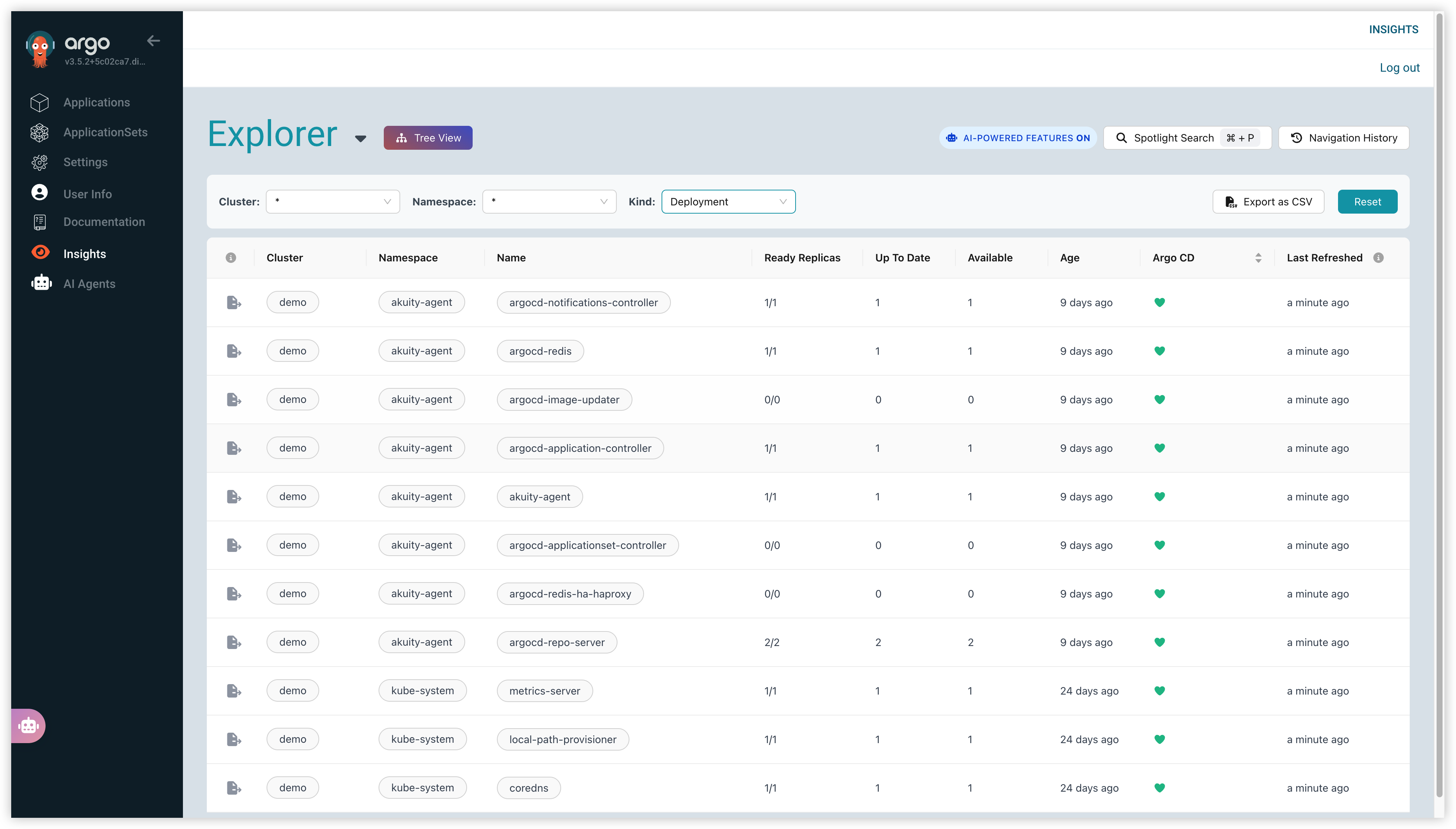Image resolution: width=1456 pixels, height=829 pixels.
Task: Click the argocd-applicationset-controller name tag
Action: pyautogui.click(x=587, y=545)
